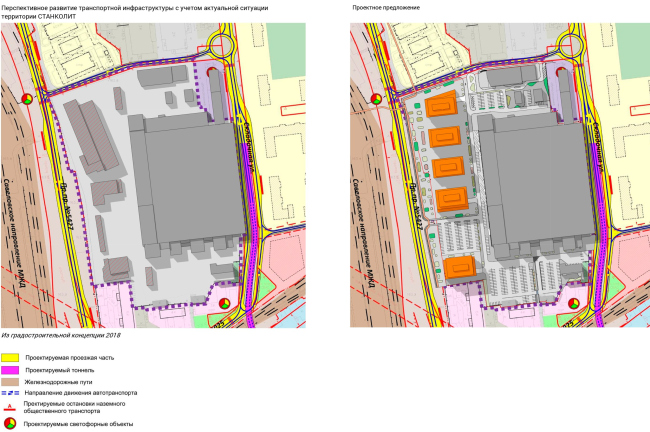This screenshot has height=432, width=650.
Task: Click the magenta 'Проектируемый тоннель' swatch
Action: [11, 369]
